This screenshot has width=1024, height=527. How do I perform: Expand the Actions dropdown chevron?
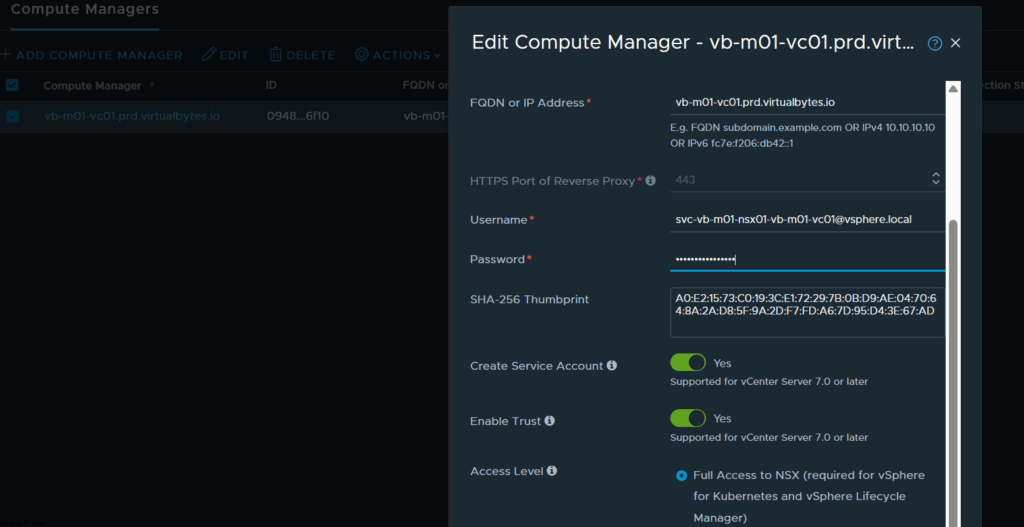(x=436, y=56)
